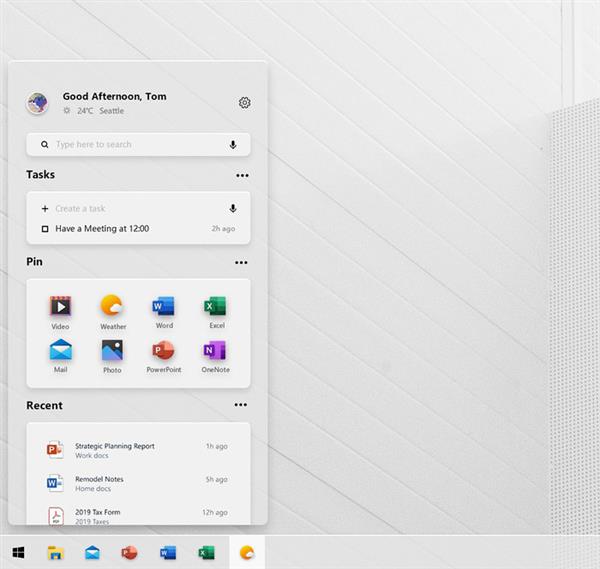Launch the pinned Weather app

112,307
